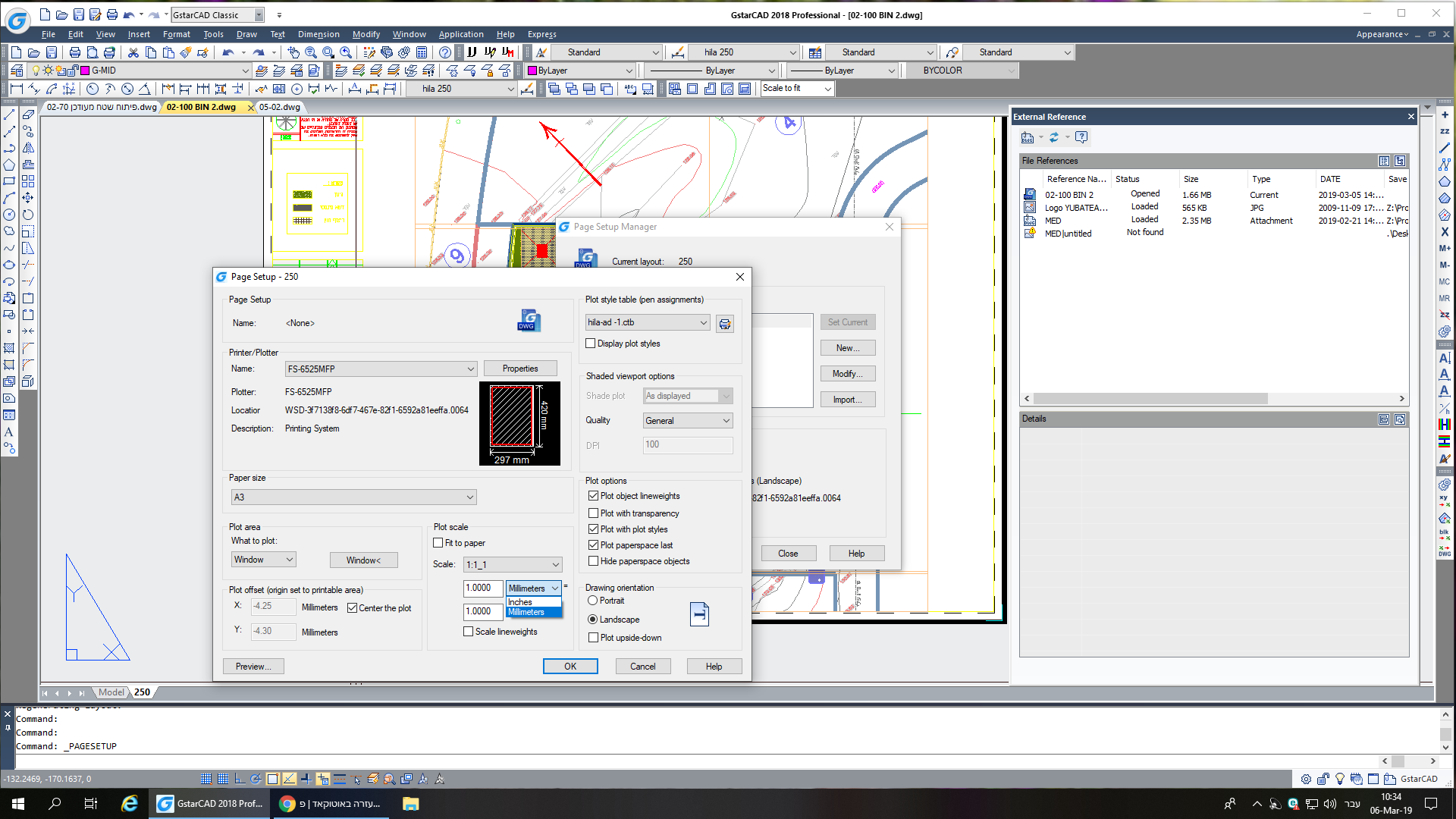The image size is (1456, 819).
Task: Select the Circle draw tool
Action: [9, 215]
